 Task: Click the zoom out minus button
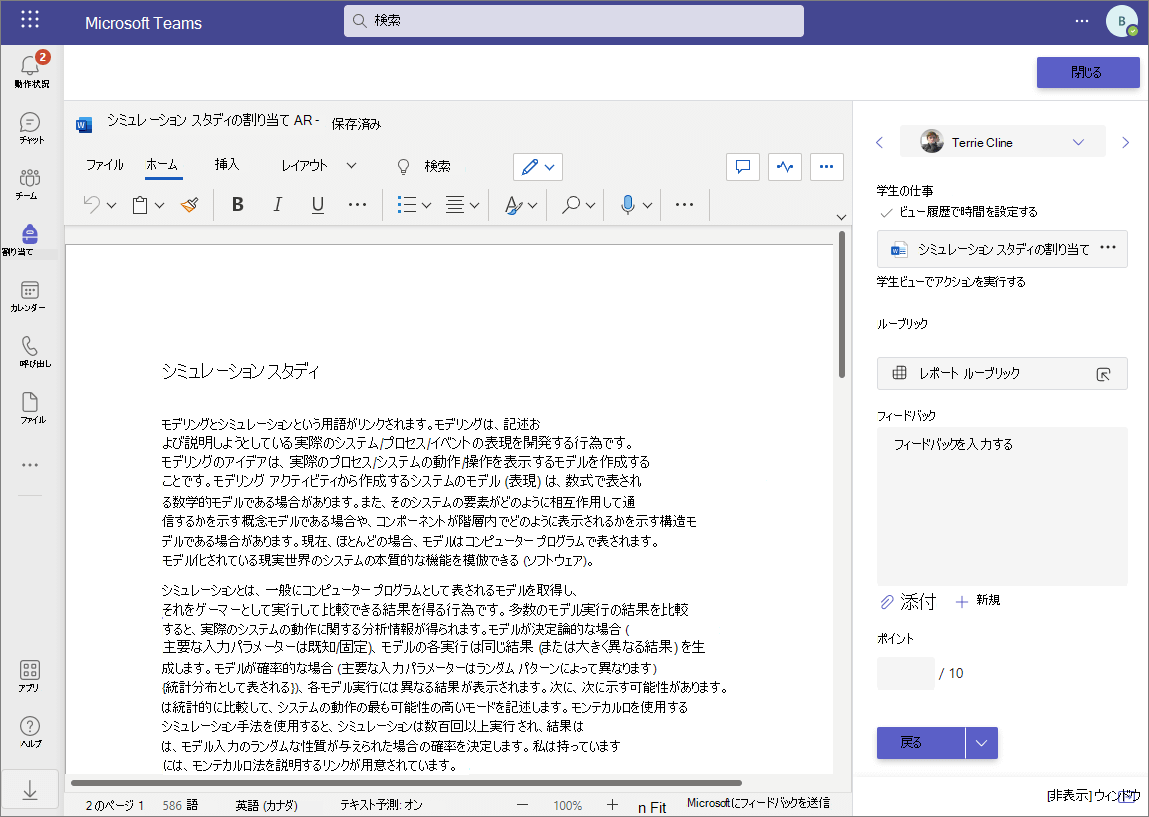(x=522, y=805)
